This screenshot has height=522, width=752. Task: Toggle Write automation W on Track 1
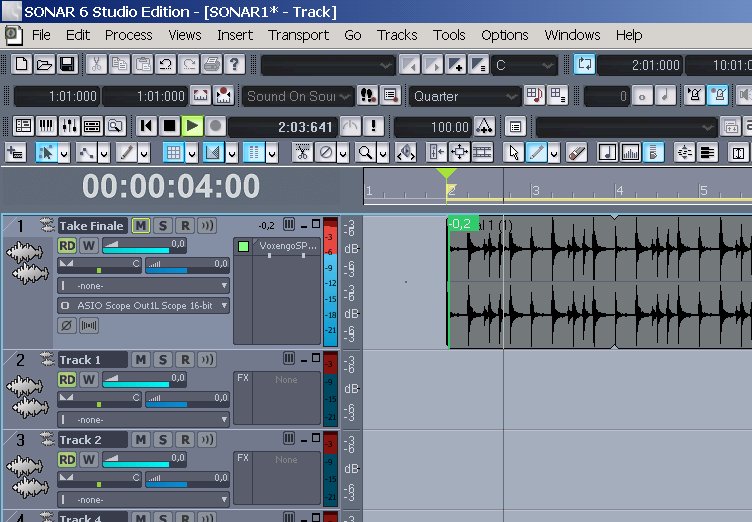89,380
